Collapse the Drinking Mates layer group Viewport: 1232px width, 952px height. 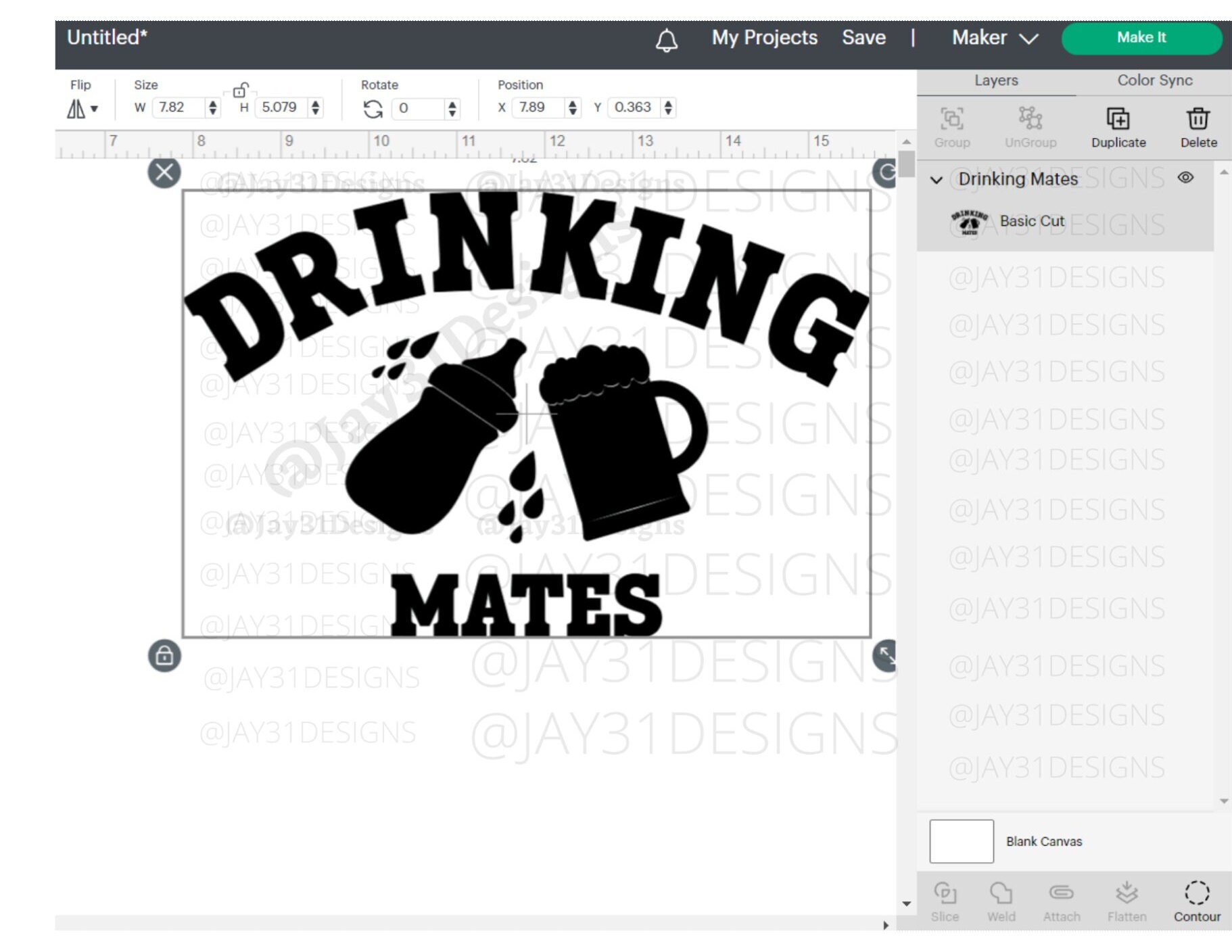pos(937,179)
